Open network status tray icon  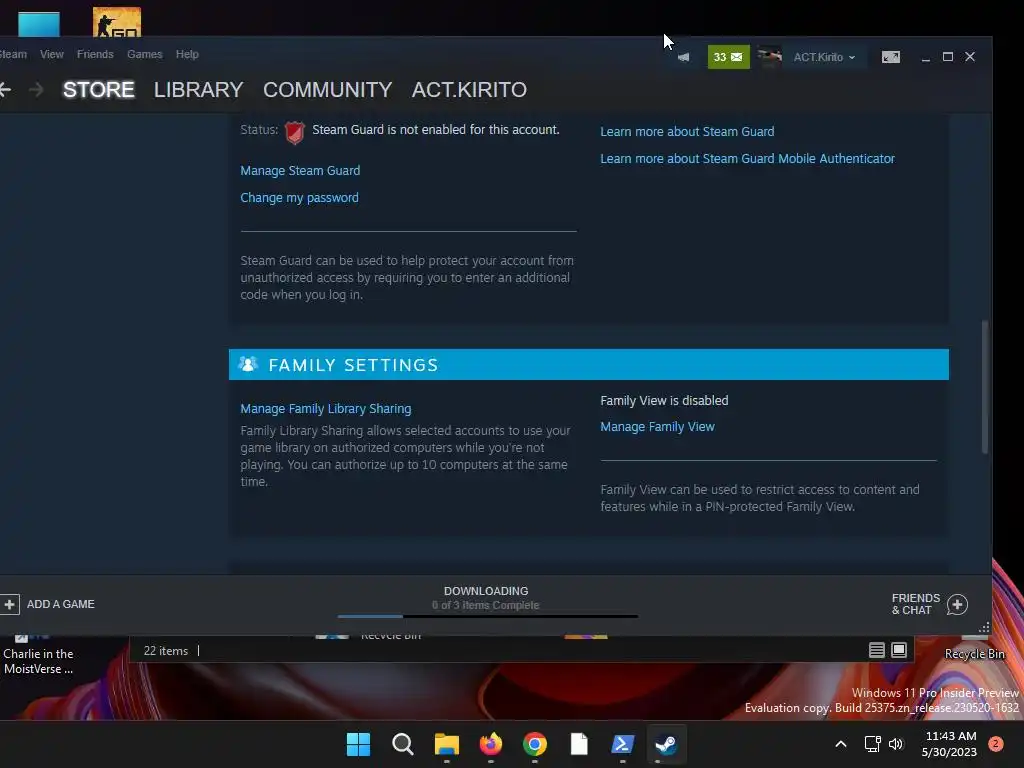(872, 744)
